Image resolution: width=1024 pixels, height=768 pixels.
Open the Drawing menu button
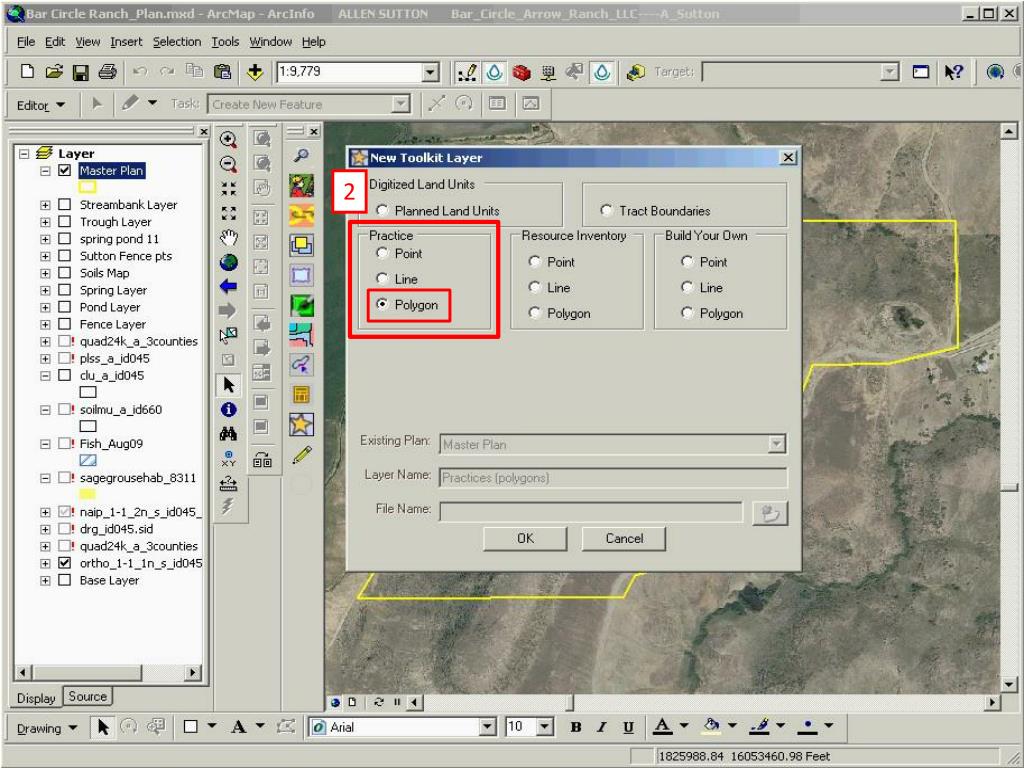coord(46,728)
